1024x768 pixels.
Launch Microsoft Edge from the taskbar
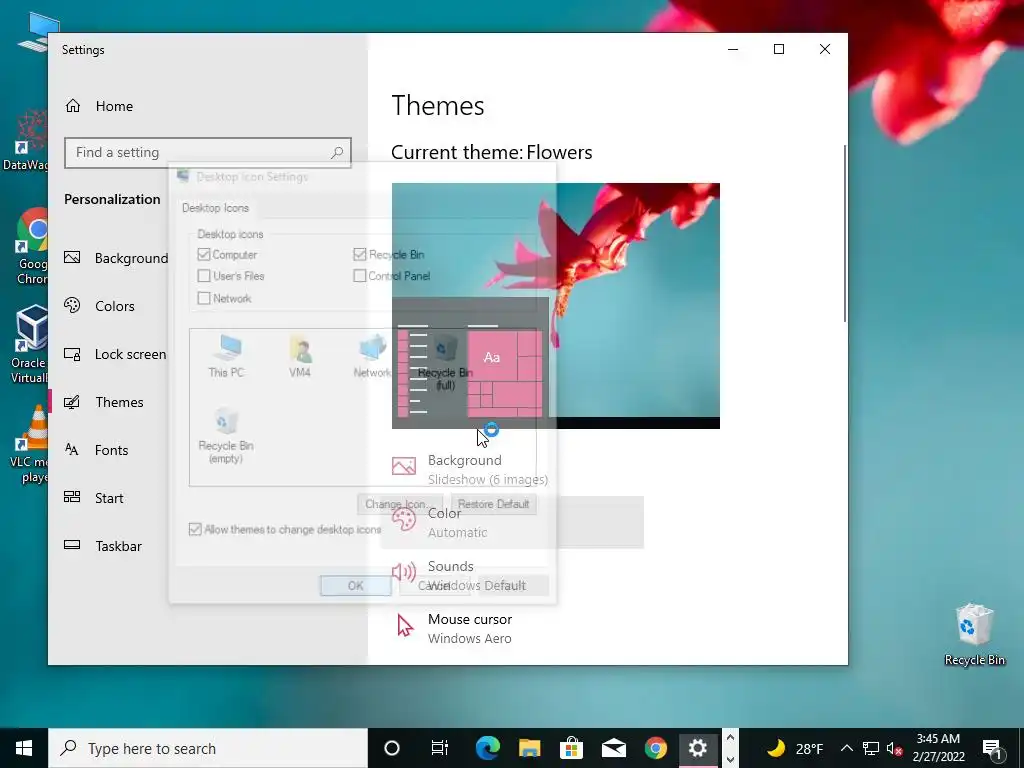[x=487, y=748]
